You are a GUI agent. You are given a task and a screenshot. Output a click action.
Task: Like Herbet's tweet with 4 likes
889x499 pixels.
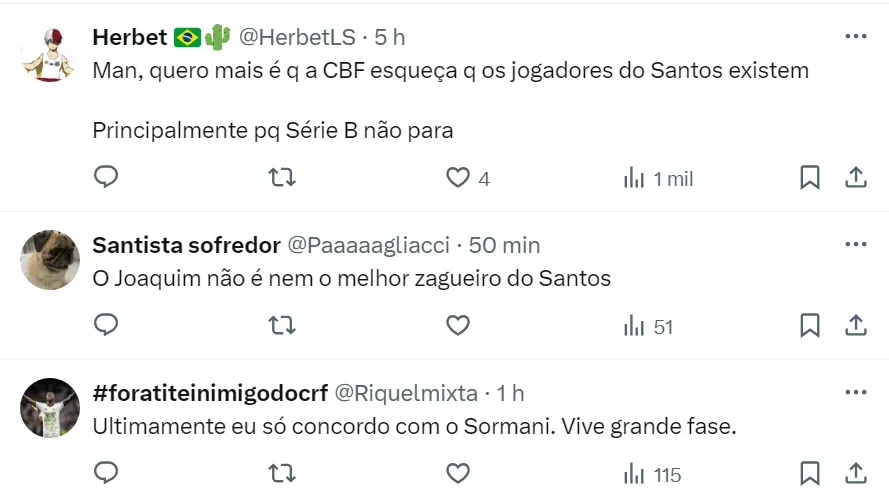point(458,178)
